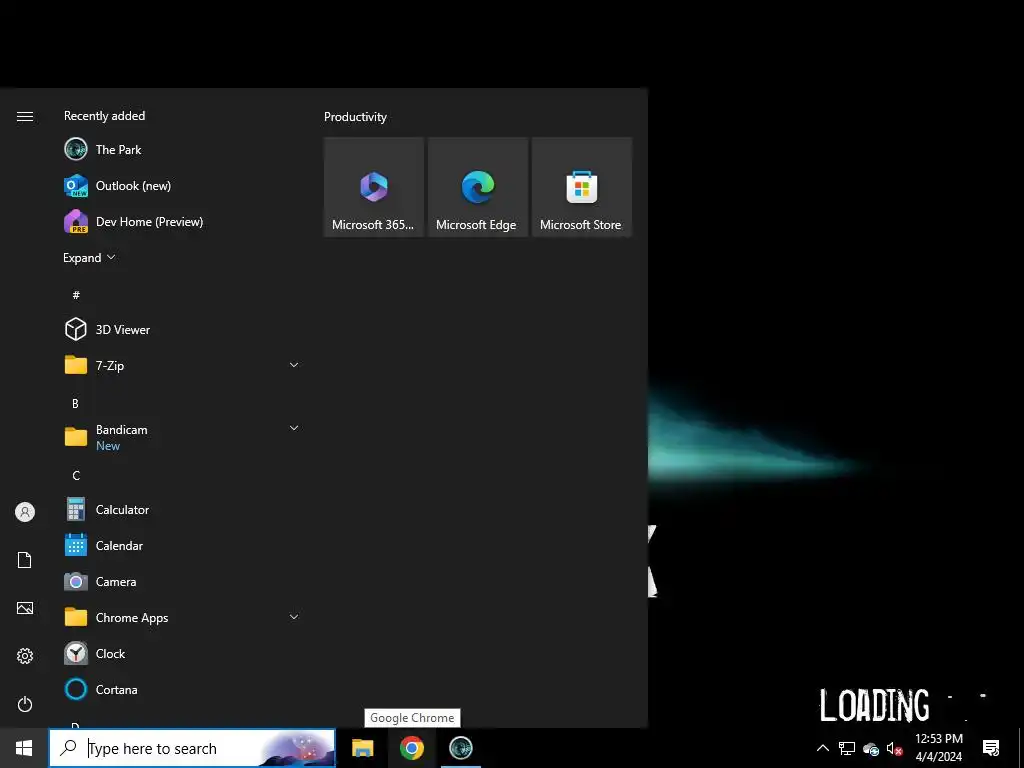
Task: Open the network status tray icon
Action: [847, 748]
